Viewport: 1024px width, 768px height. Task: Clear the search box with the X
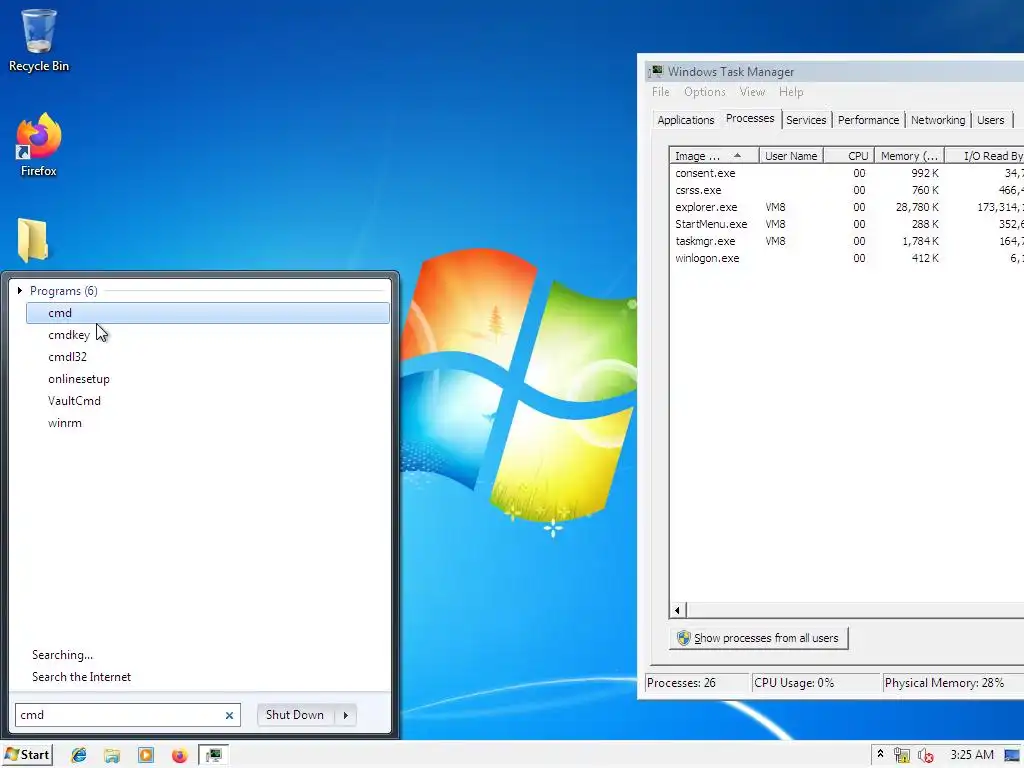pyautogui.click(x=229, y=715)
